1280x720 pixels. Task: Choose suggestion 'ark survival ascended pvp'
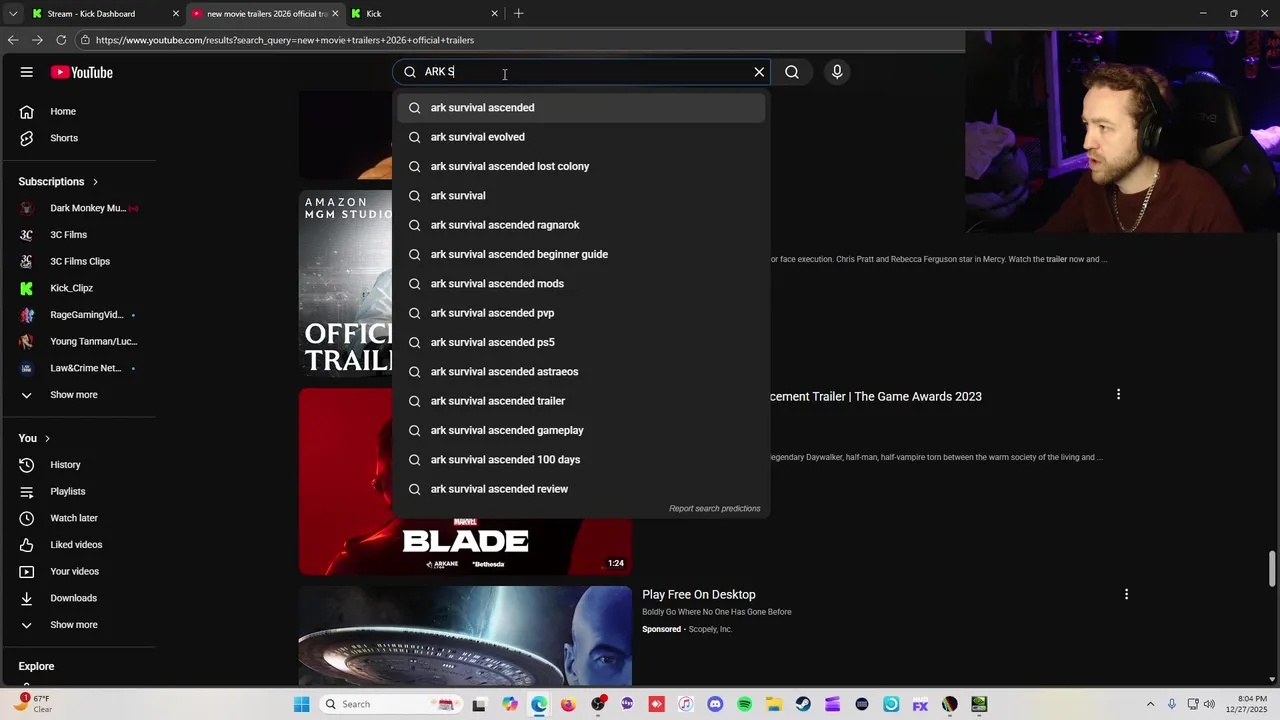pos(581,313)
